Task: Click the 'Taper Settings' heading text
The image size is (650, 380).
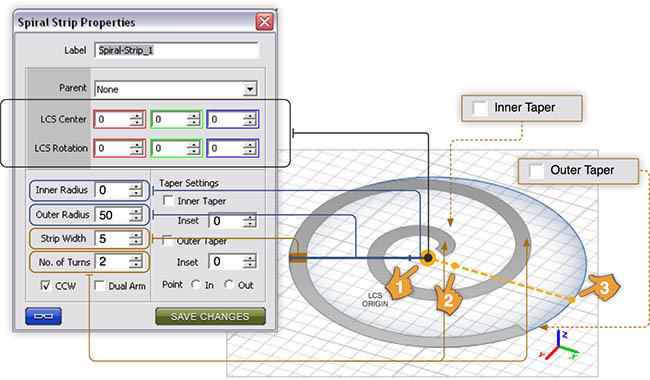Action: [189, 183]
